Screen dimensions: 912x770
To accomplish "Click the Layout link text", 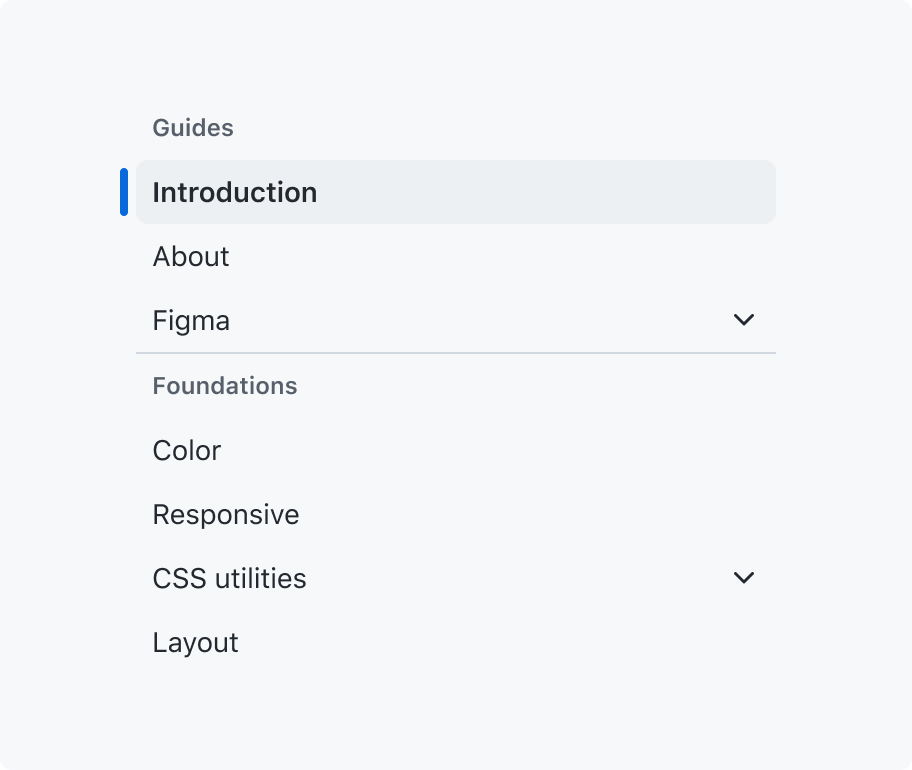I will (195, 643).
